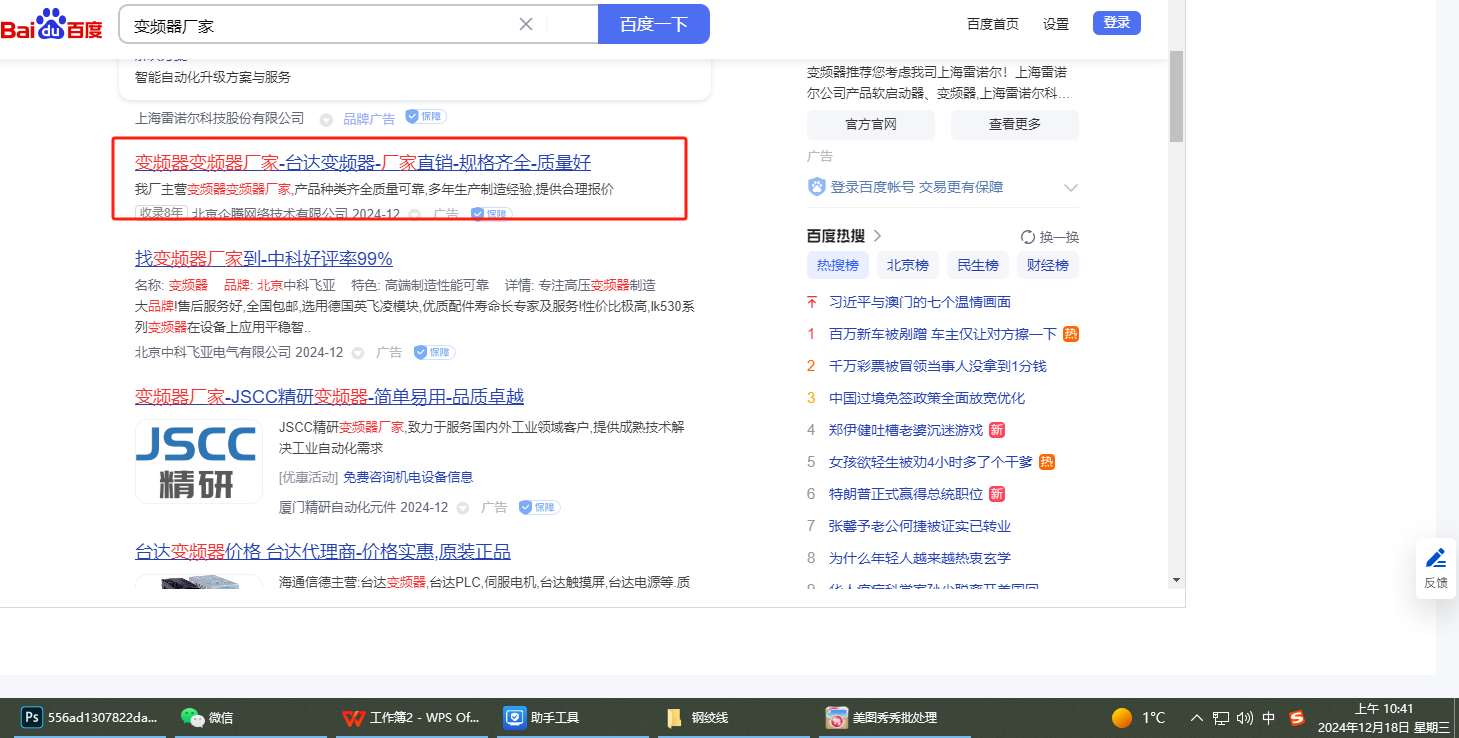Viewport: 1459px width, 738px height.
Task: Click in the 变频器厂家 search field
Action: click(x=320, y=25)
